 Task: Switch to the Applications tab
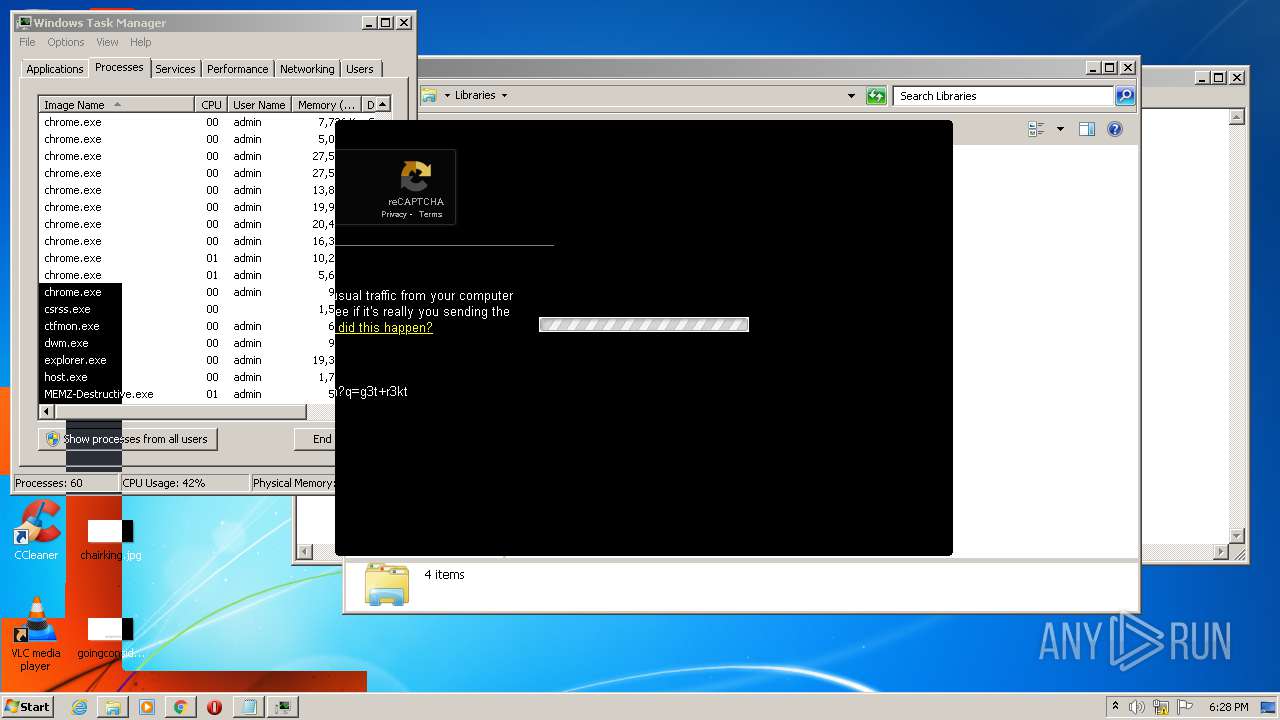coord(54,69)
